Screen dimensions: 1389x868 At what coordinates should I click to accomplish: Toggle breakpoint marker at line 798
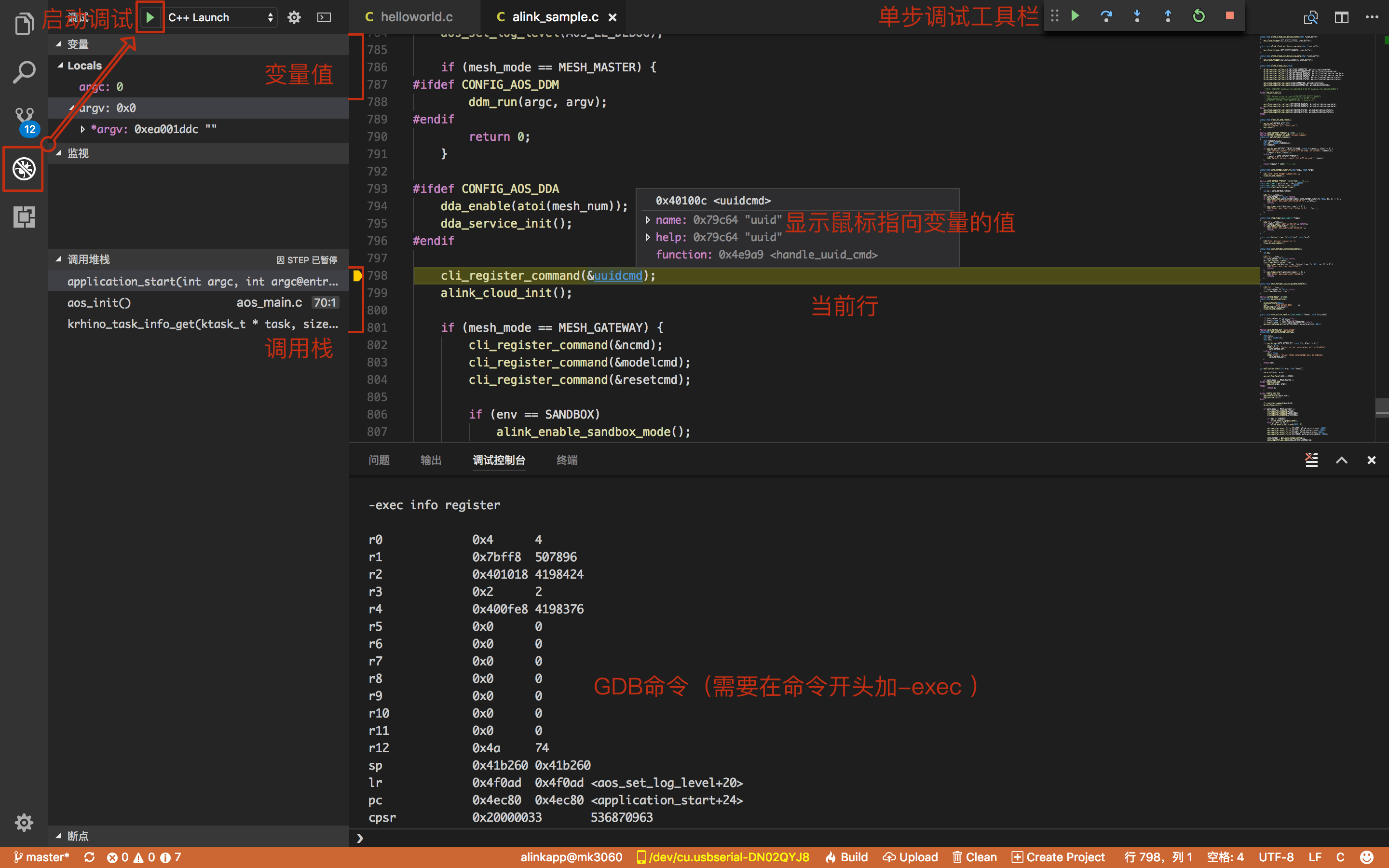click(x=357, y=275)
